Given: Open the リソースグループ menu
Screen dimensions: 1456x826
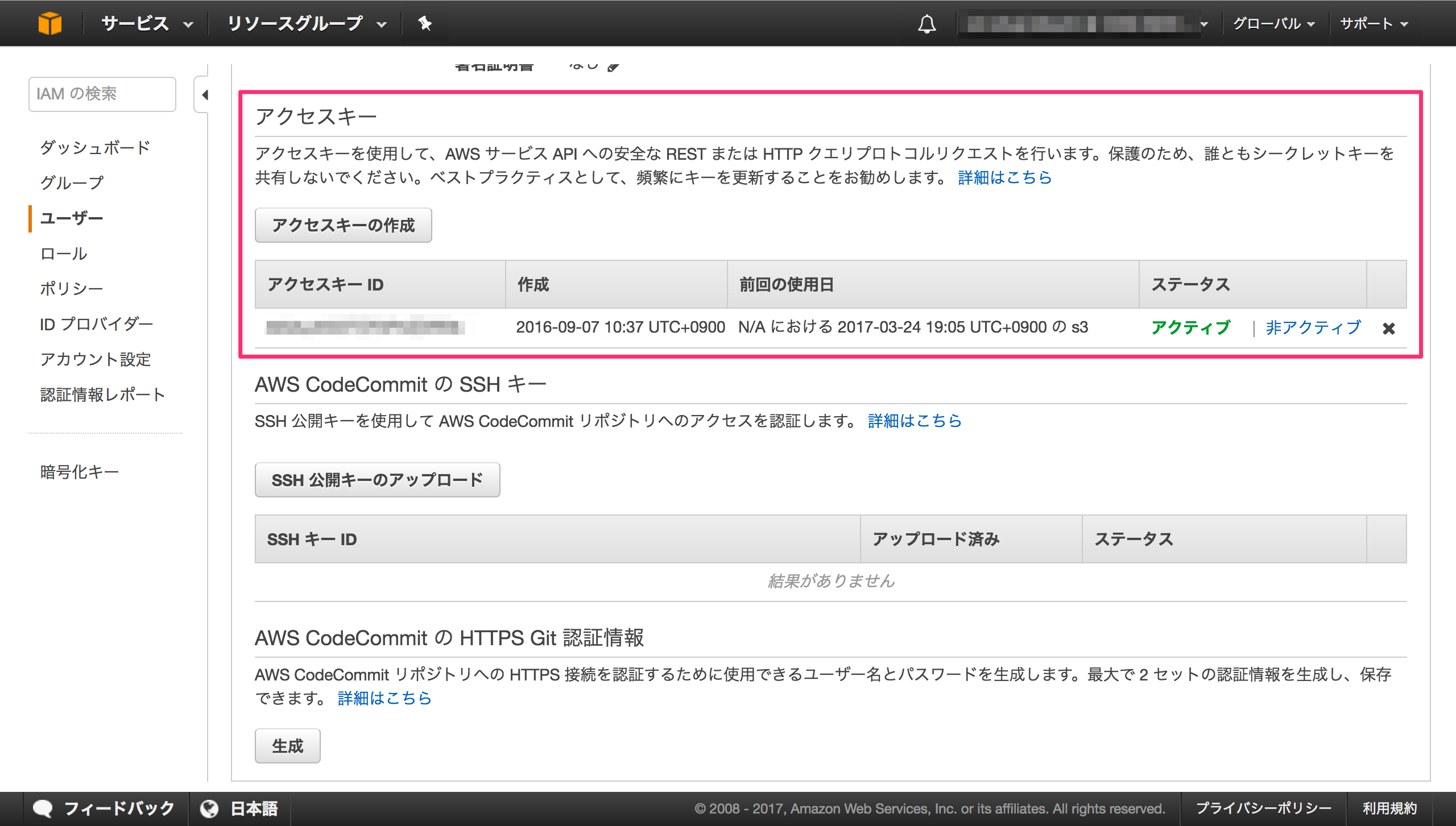Looking at the screenshot, I should 307,23.
